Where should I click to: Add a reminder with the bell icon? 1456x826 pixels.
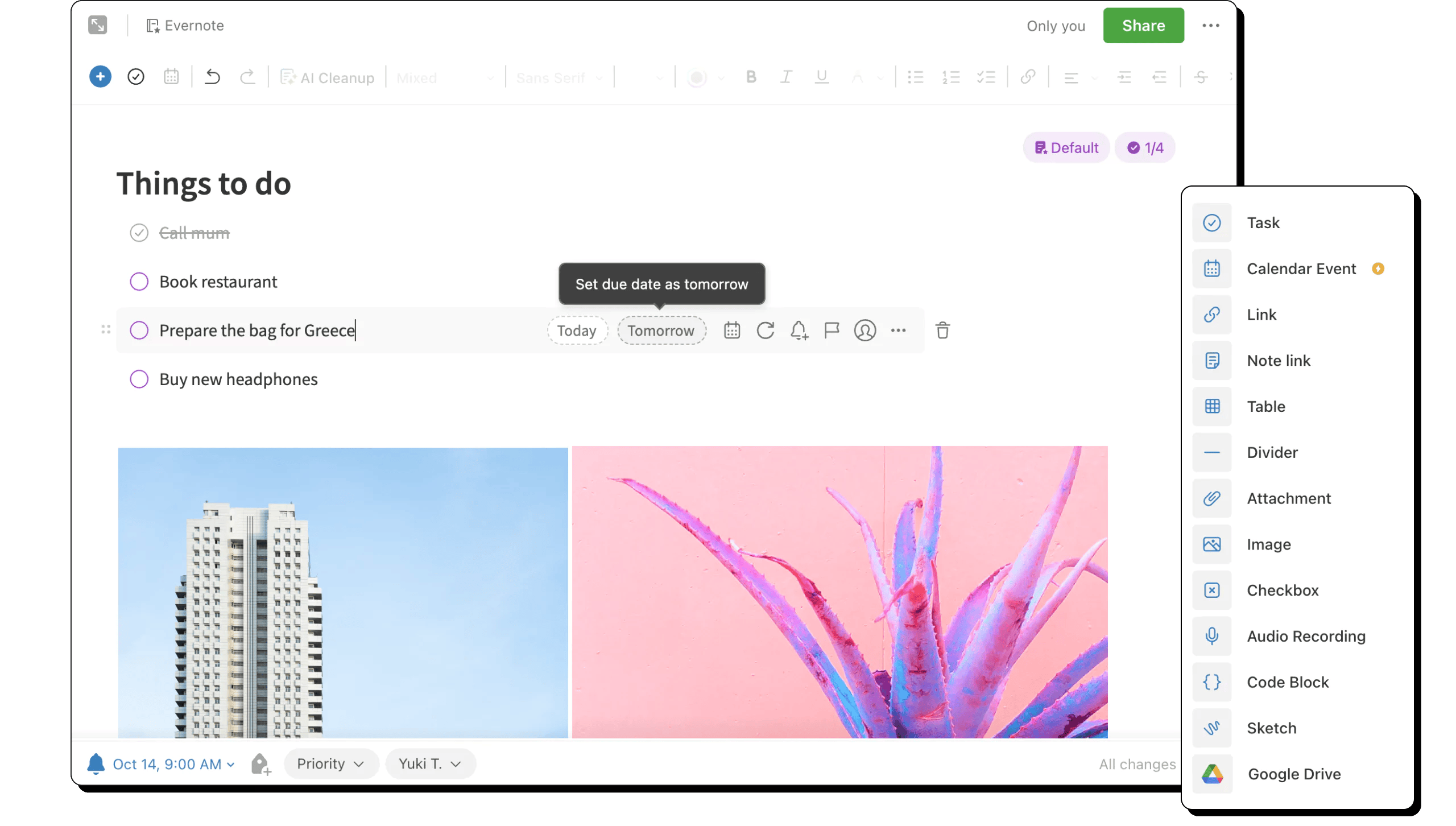pos(799,330)
